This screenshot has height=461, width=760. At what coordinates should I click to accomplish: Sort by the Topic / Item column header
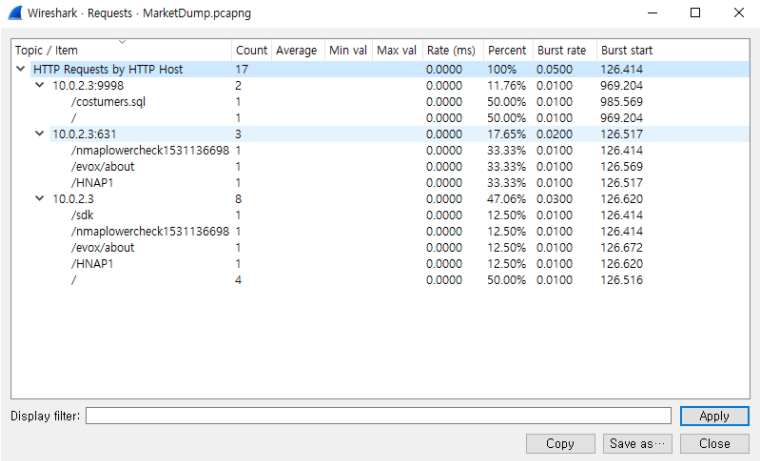121,50
